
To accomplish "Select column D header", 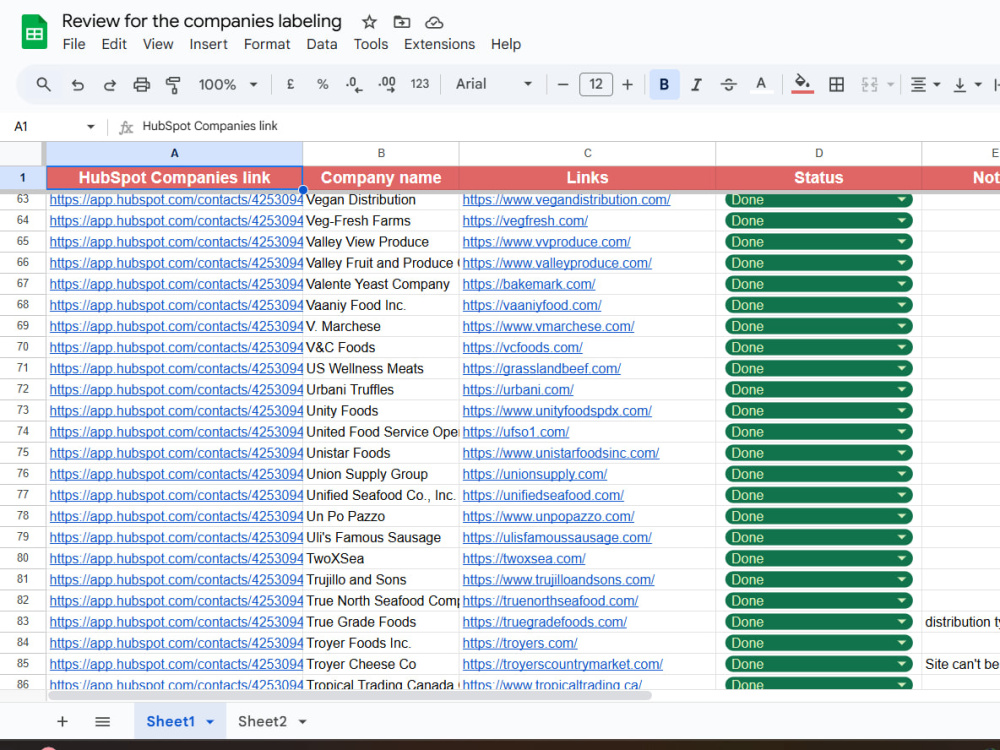I will click(x=818, y=153).
